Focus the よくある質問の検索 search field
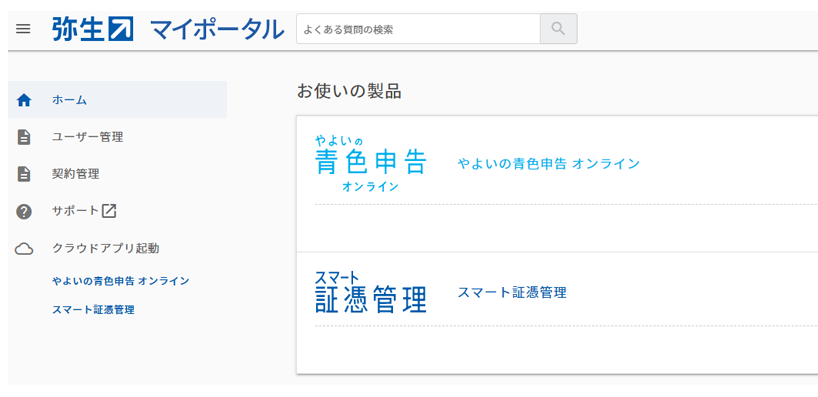The image size is (818, 397). (x=418, y=29)
